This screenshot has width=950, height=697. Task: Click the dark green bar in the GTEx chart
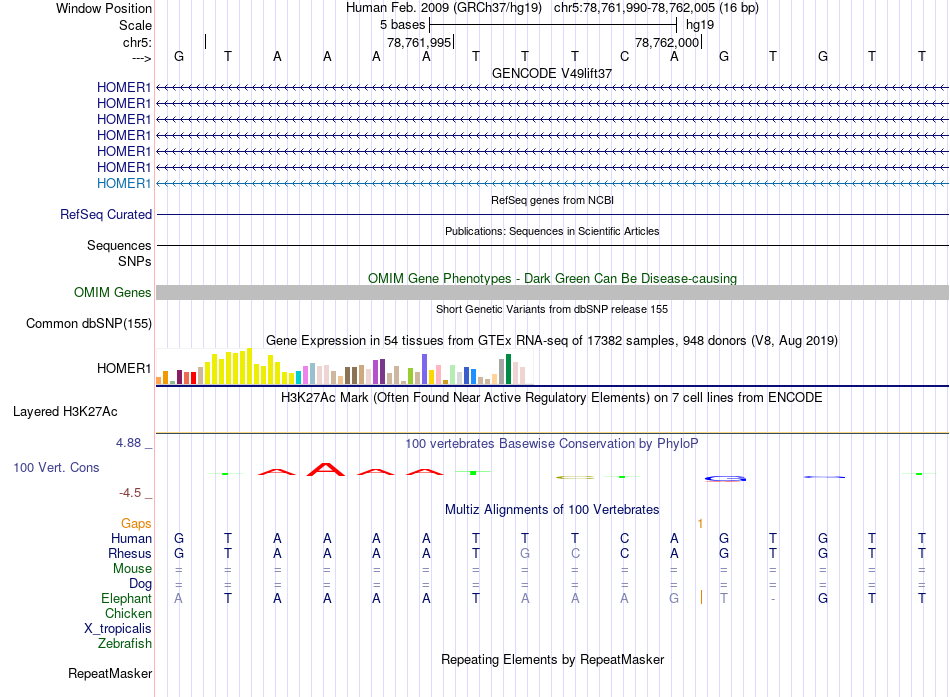(508, 369)
